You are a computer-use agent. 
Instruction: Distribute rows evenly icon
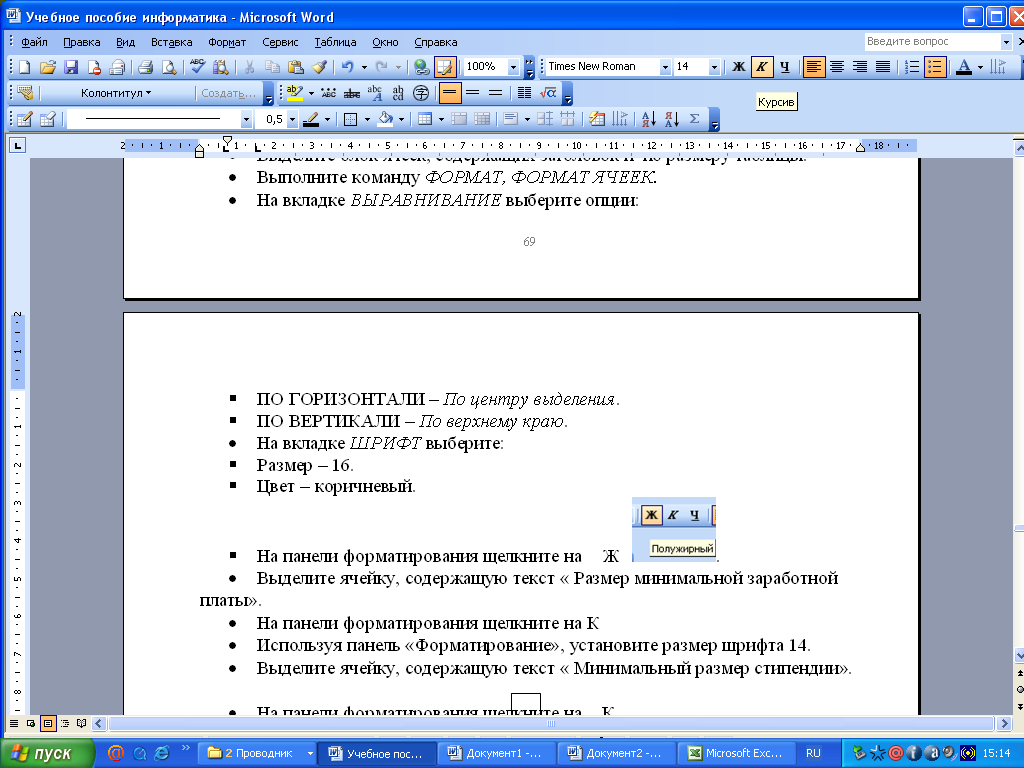[544, 119]
